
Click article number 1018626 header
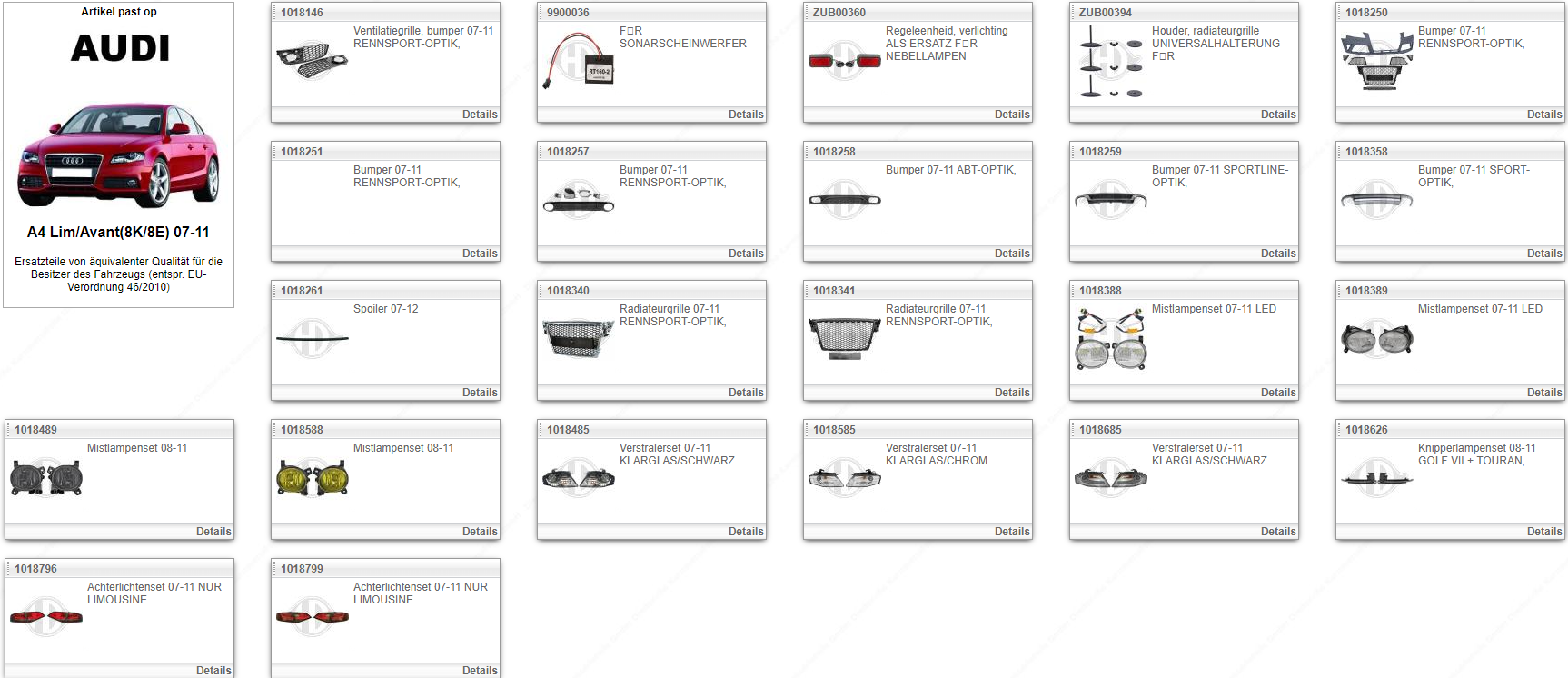click(x=1366, y=430)
